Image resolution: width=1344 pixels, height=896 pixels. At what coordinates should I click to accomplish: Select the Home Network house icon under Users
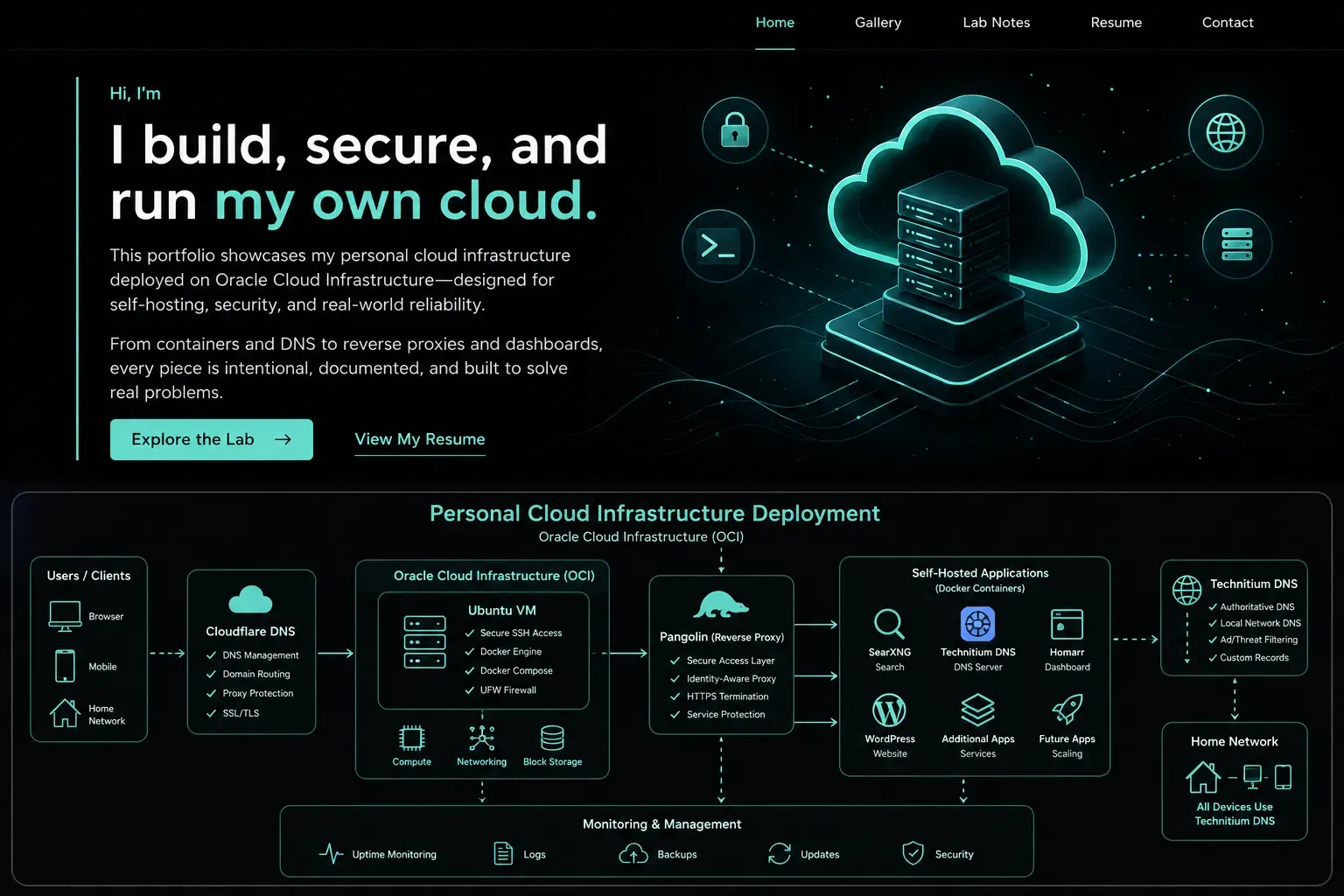pyautogui.click(x=65, y=713)
